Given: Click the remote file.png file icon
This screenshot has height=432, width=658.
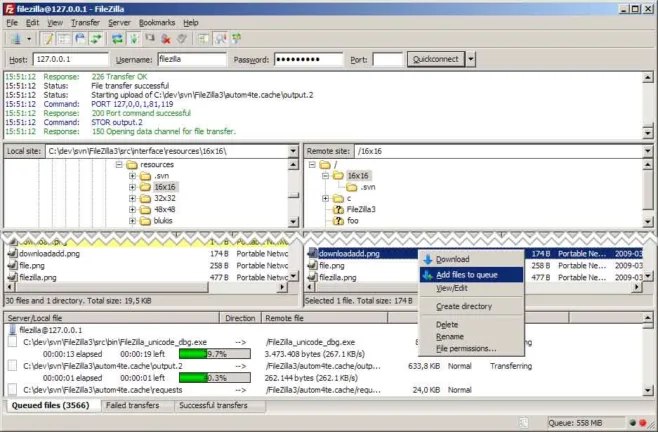Looking at the screenshot, I should point(312,265).
